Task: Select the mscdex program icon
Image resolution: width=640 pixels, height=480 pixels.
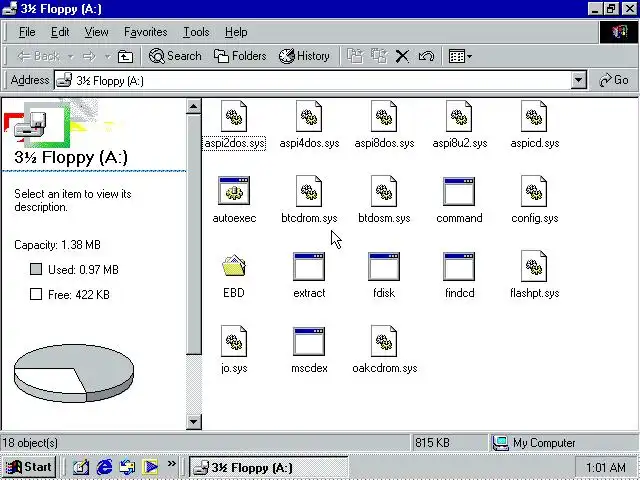Action: [x=309, y=341]
